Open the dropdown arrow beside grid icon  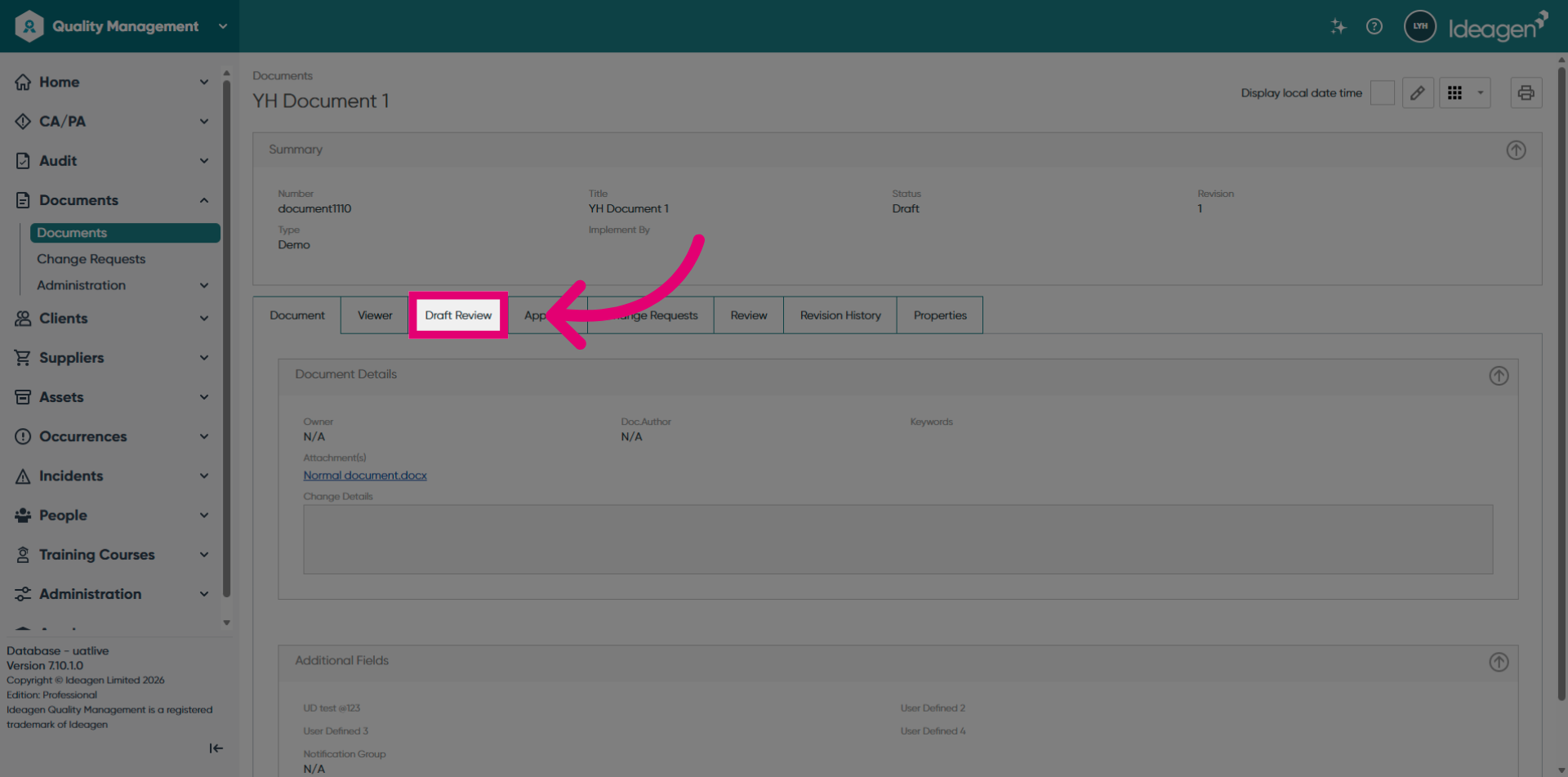tap(1480, 92)
